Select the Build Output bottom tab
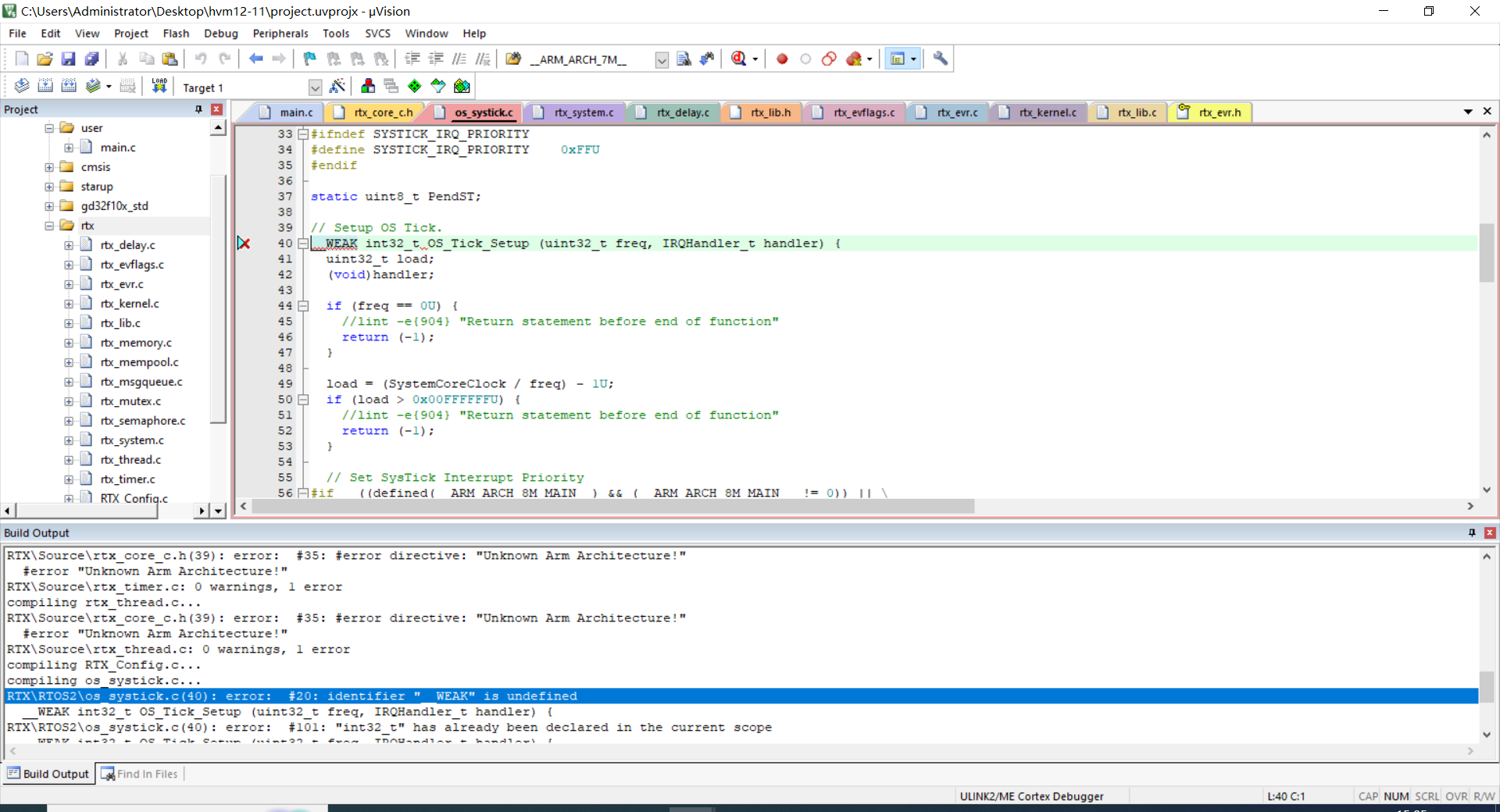This screenshot has width=1500, height=812. [x=48, y=774]
